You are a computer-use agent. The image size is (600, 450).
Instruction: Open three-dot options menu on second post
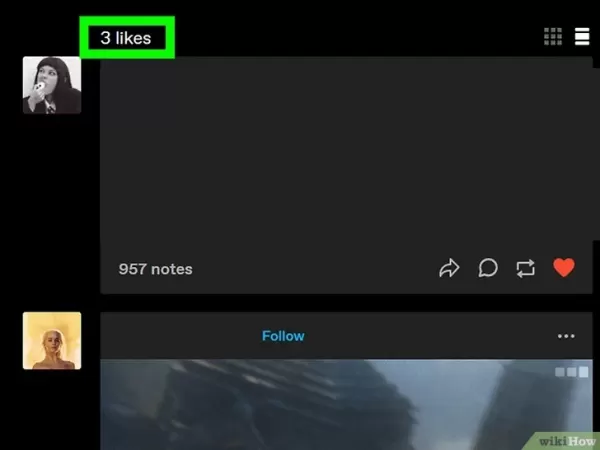pyautogui.click(x=566, y=336)
